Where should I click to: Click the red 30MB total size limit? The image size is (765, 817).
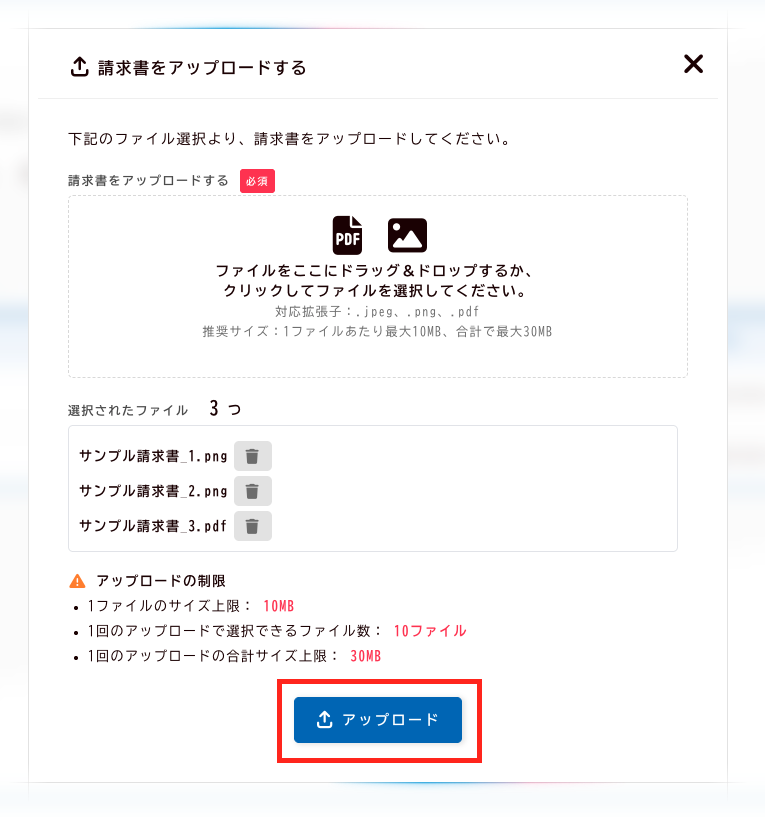click(x=366, y=656)
